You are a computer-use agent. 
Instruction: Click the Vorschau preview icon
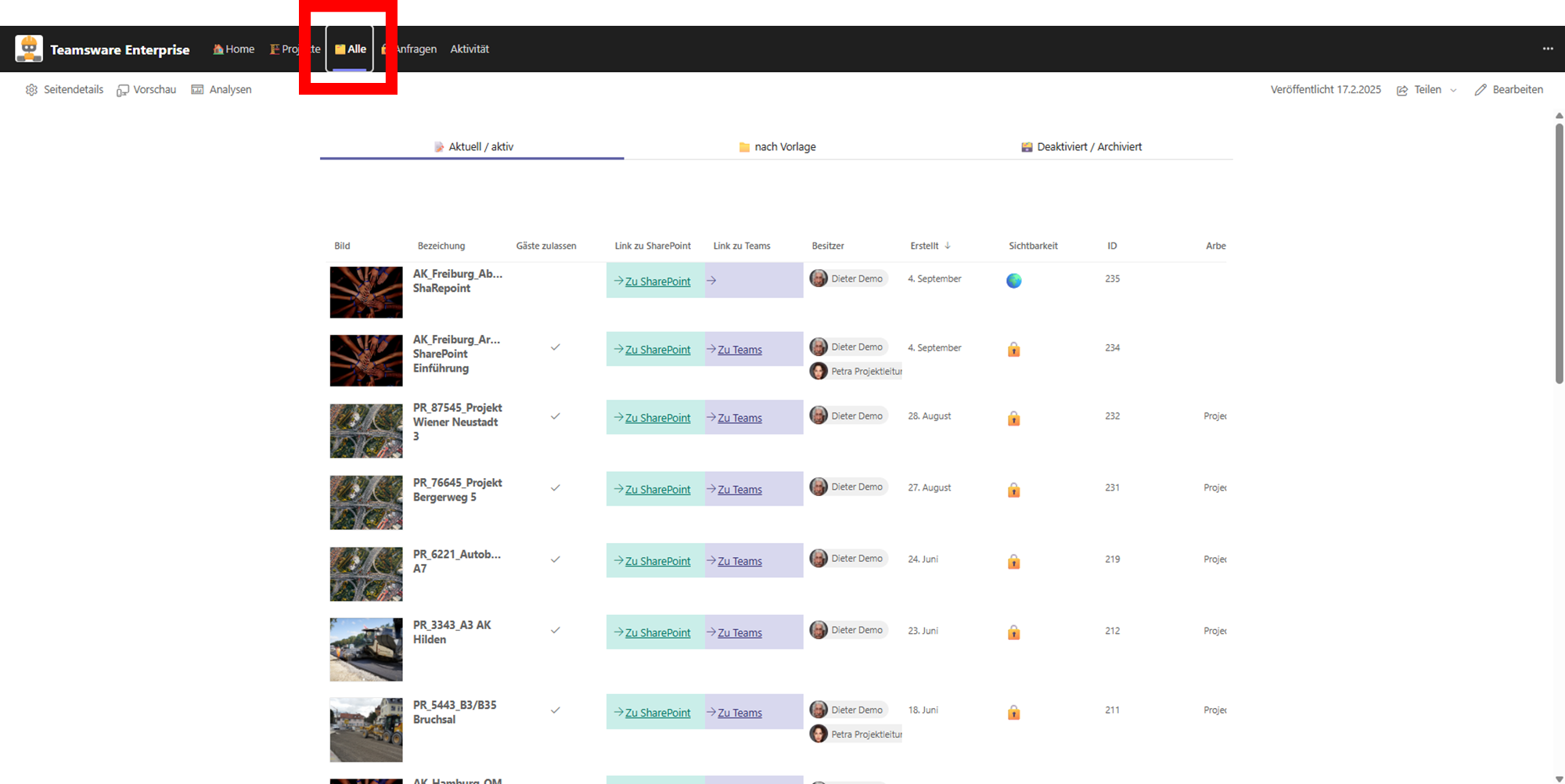click(x=123, y=90)
